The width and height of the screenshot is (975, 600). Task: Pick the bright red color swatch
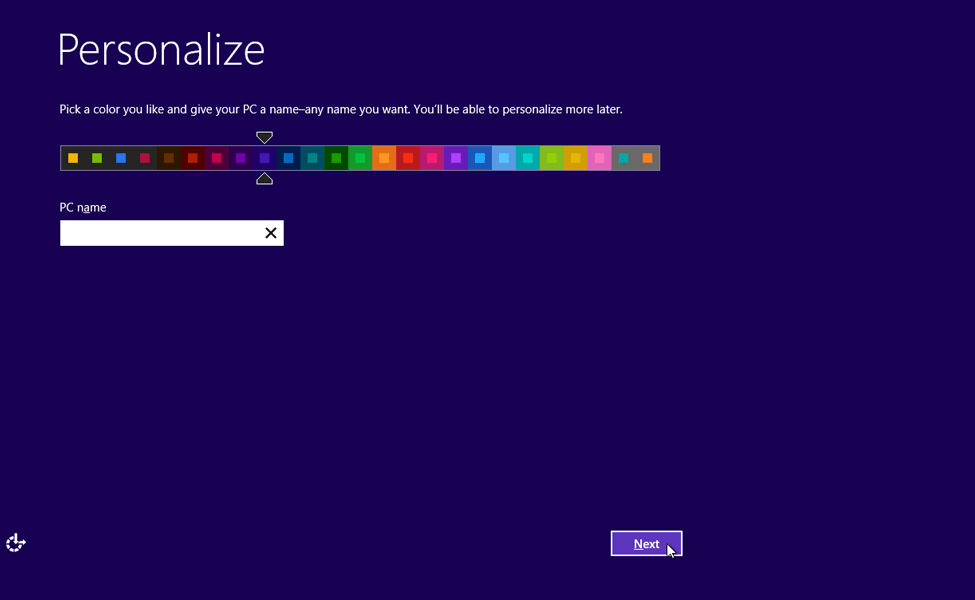[408, 158]
